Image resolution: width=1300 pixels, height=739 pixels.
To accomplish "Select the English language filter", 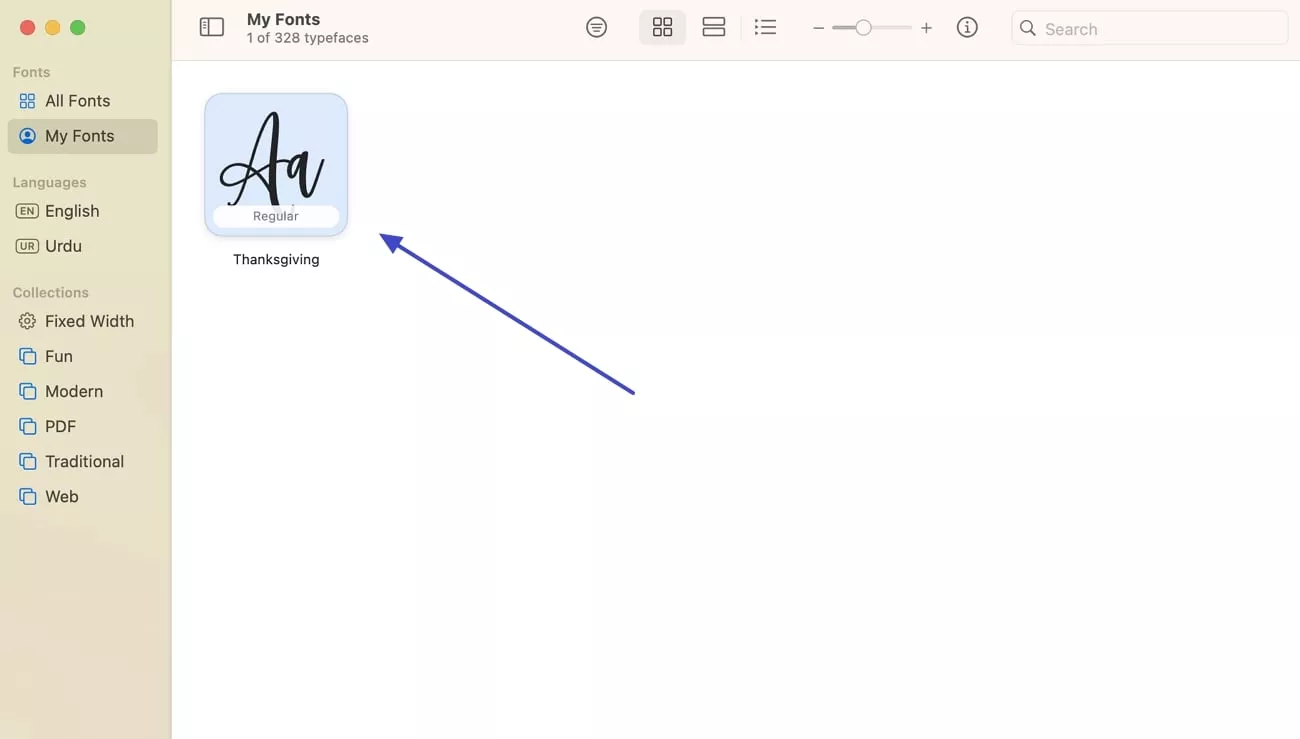I will point(70,211).
